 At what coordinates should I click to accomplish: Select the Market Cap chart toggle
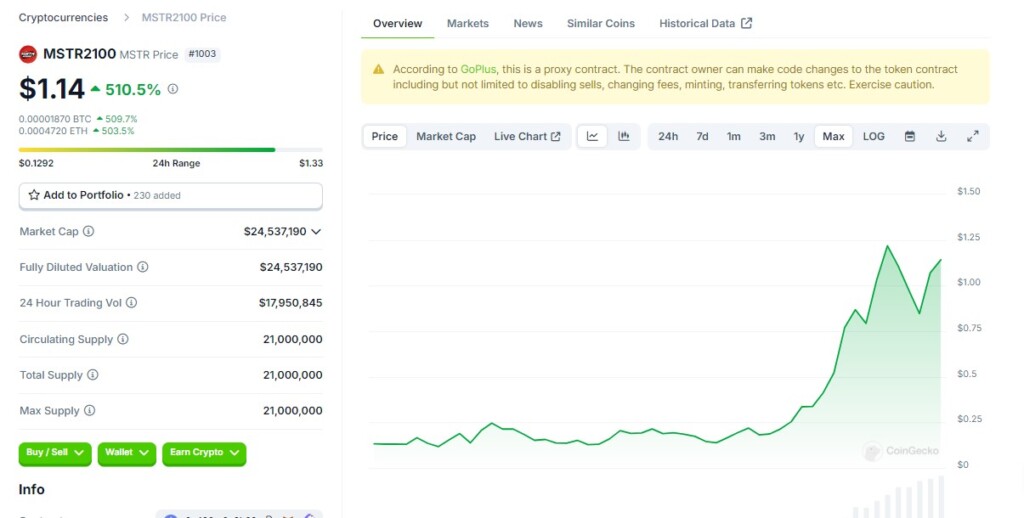point(446,137)
